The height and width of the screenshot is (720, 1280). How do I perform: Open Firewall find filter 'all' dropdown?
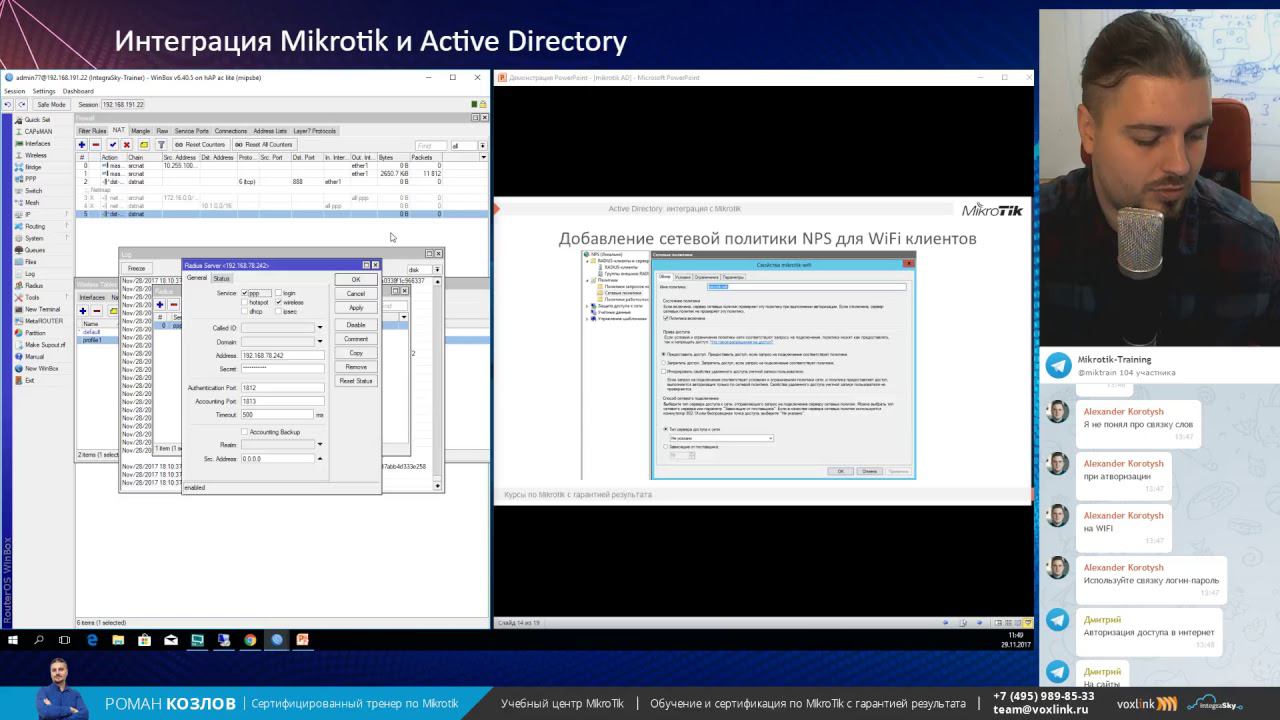484,145
